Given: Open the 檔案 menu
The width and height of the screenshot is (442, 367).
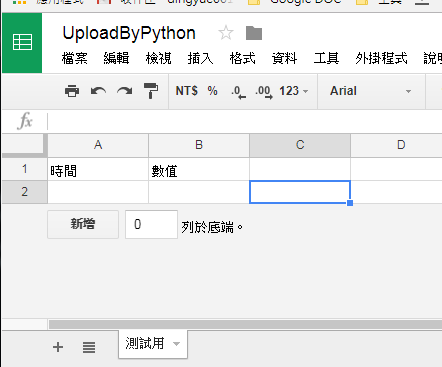Looking at the screenshot, I should tap(75, 58).
